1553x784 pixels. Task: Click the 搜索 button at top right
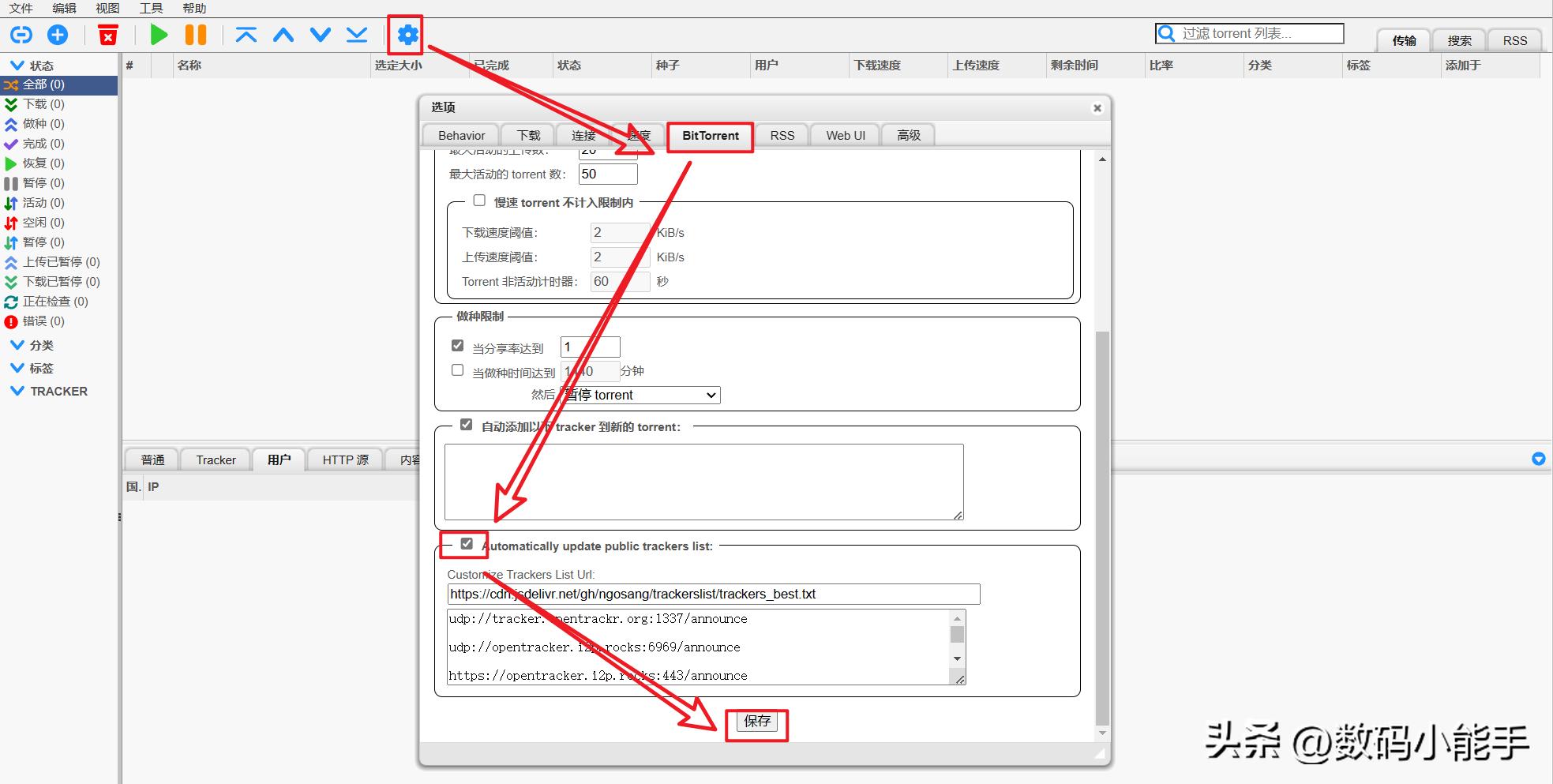click(x=1459, y=39)
